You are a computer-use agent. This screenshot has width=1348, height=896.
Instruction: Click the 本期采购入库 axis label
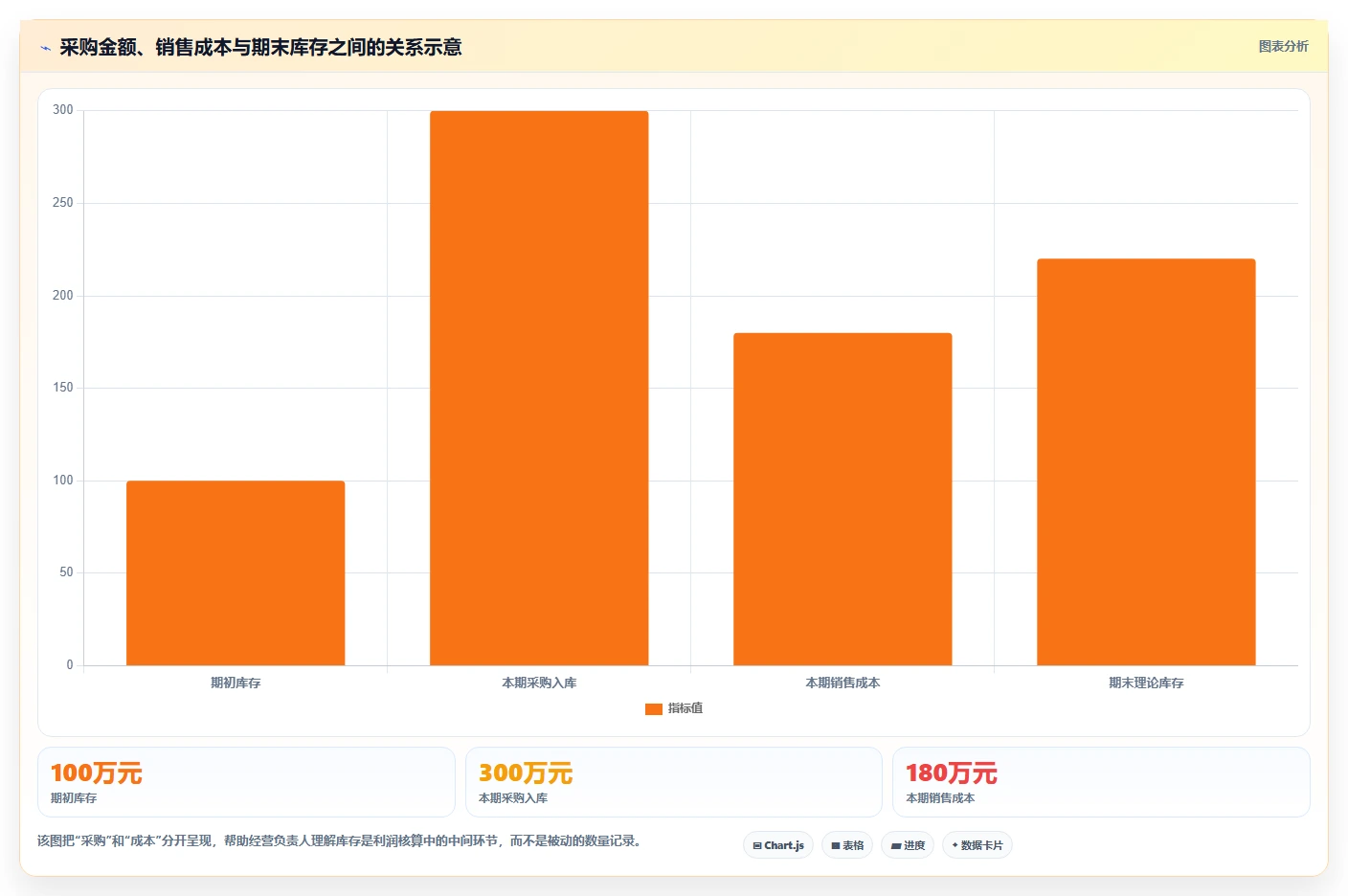point(539,683)
